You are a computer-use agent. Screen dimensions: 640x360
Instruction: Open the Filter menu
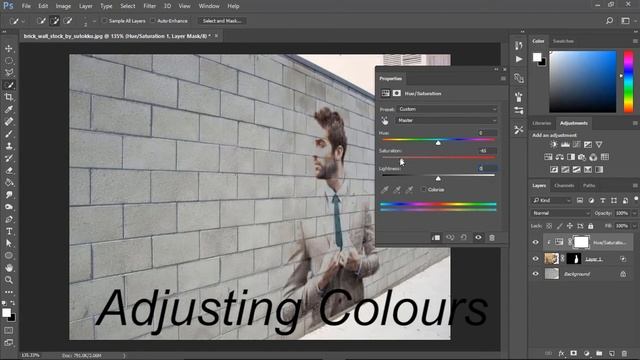click(149, 6)
